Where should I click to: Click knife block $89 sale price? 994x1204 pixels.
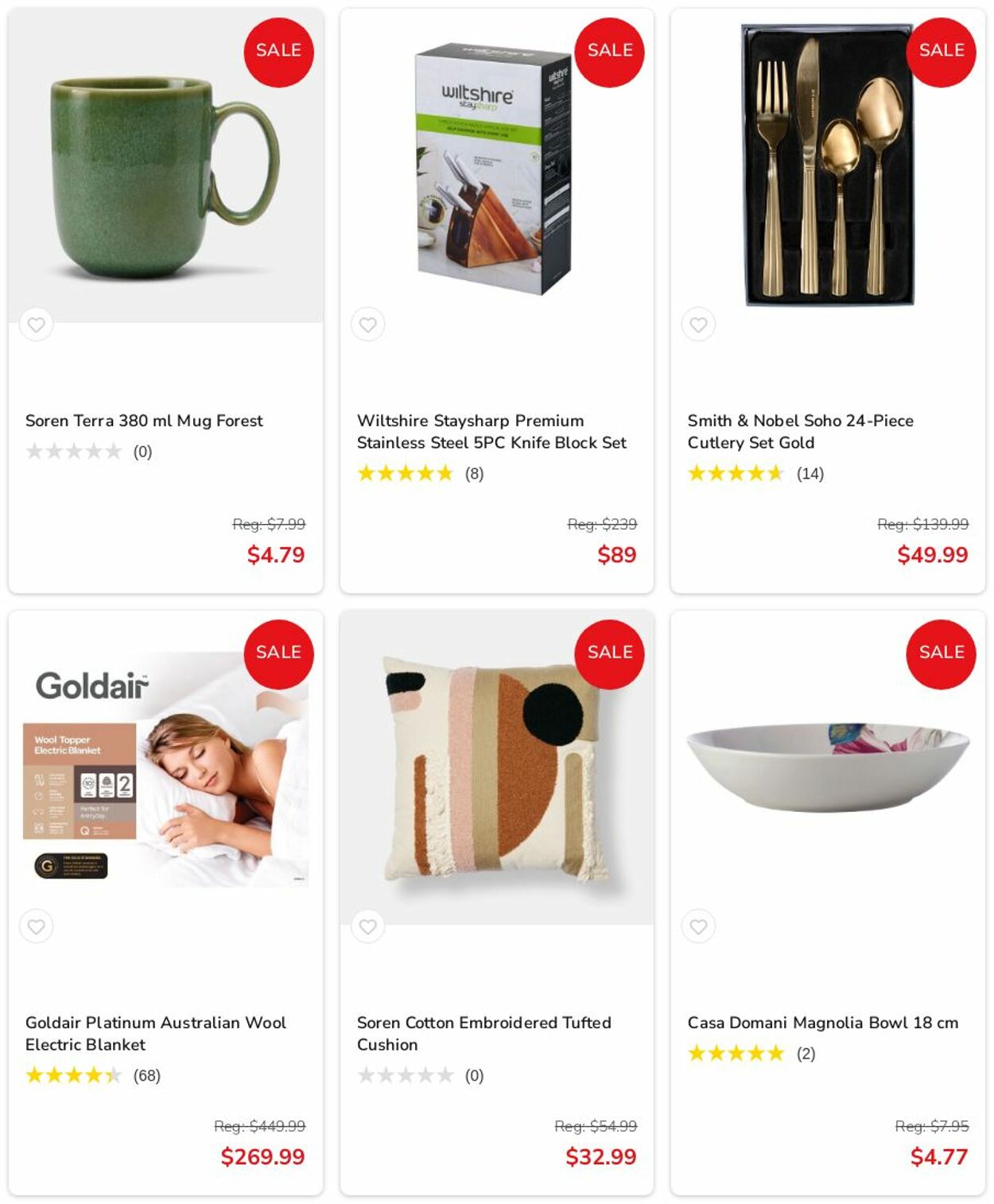[616, 555]
